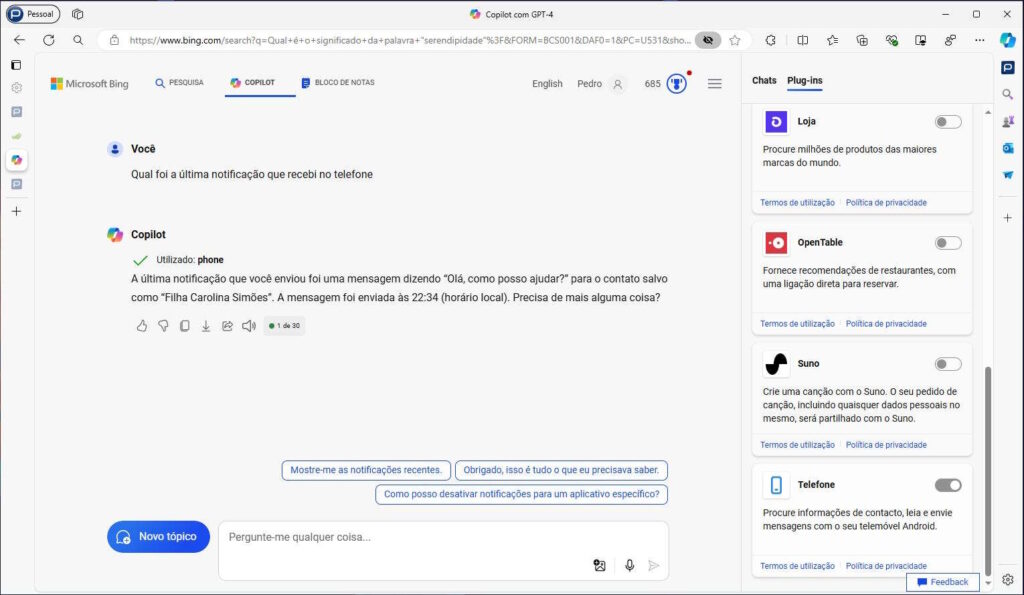Viewport: 1024px width, 595px height.
Task: Click tracking prevention eye icon in address bar
Action: (708, 40)
